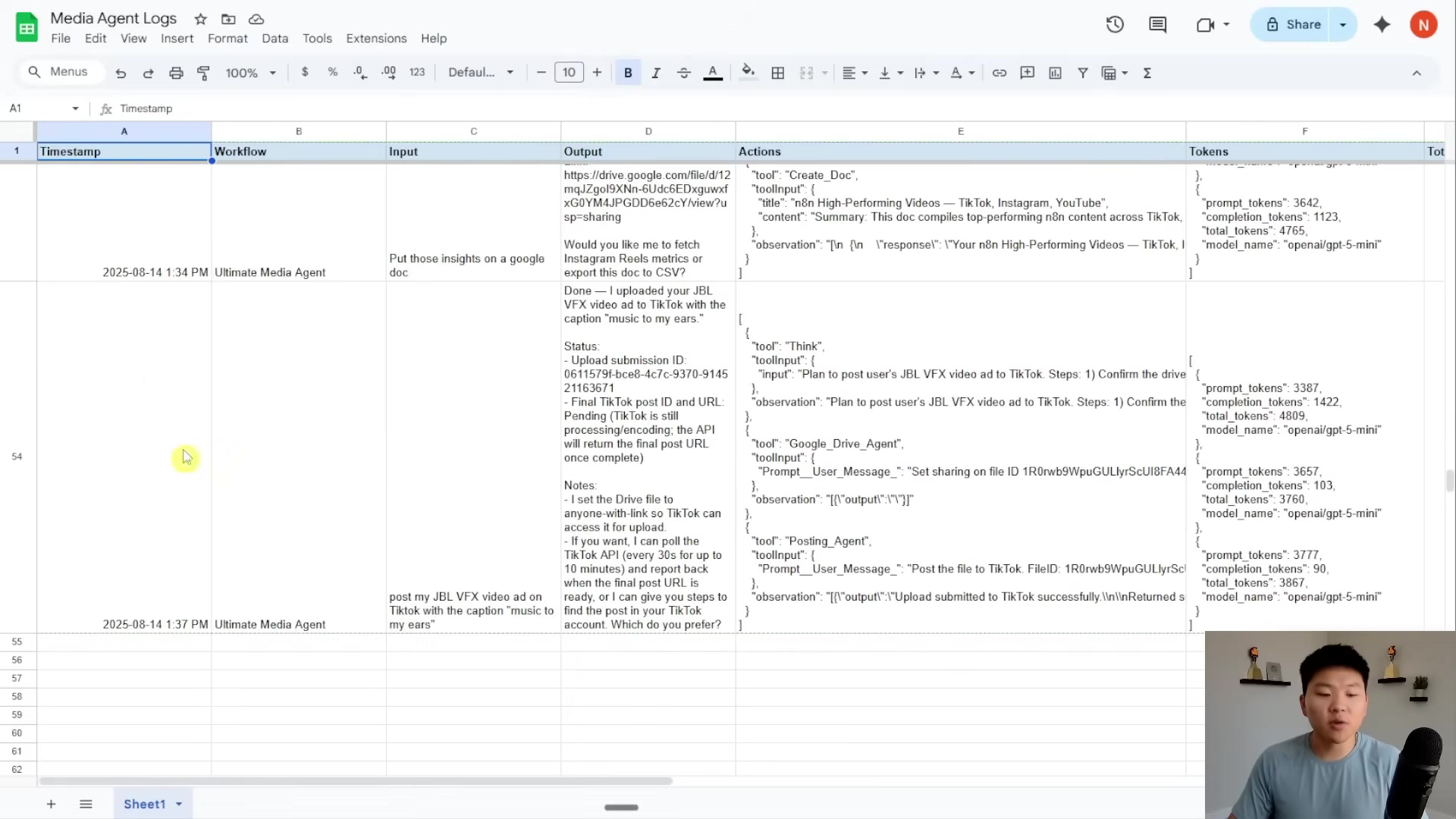
Task: Toggle strikethrough formatting
Action: pyautogui.click(x=683, y=73)
